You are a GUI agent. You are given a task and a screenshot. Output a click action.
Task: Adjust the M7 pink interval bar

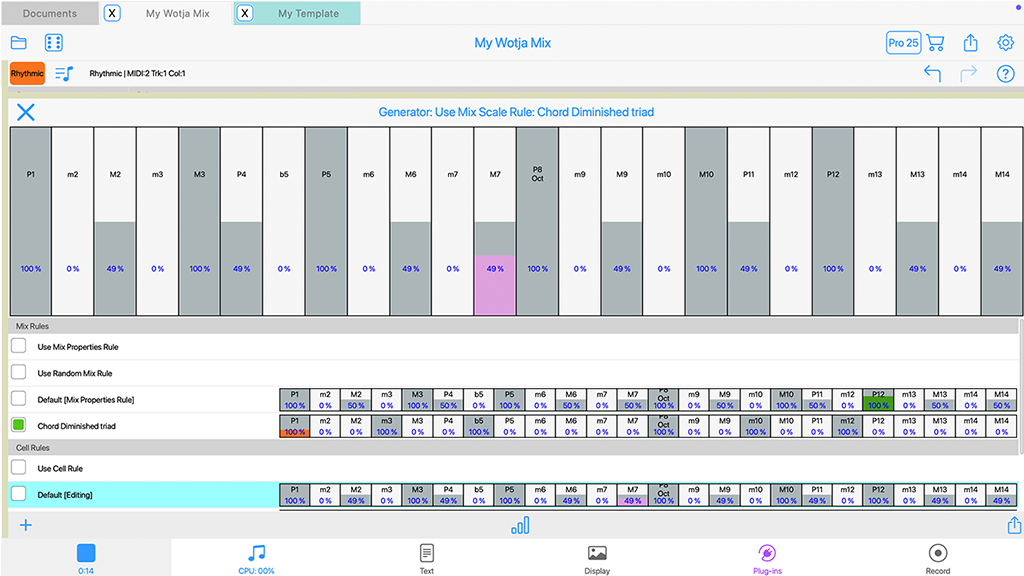tap(495, 285)
